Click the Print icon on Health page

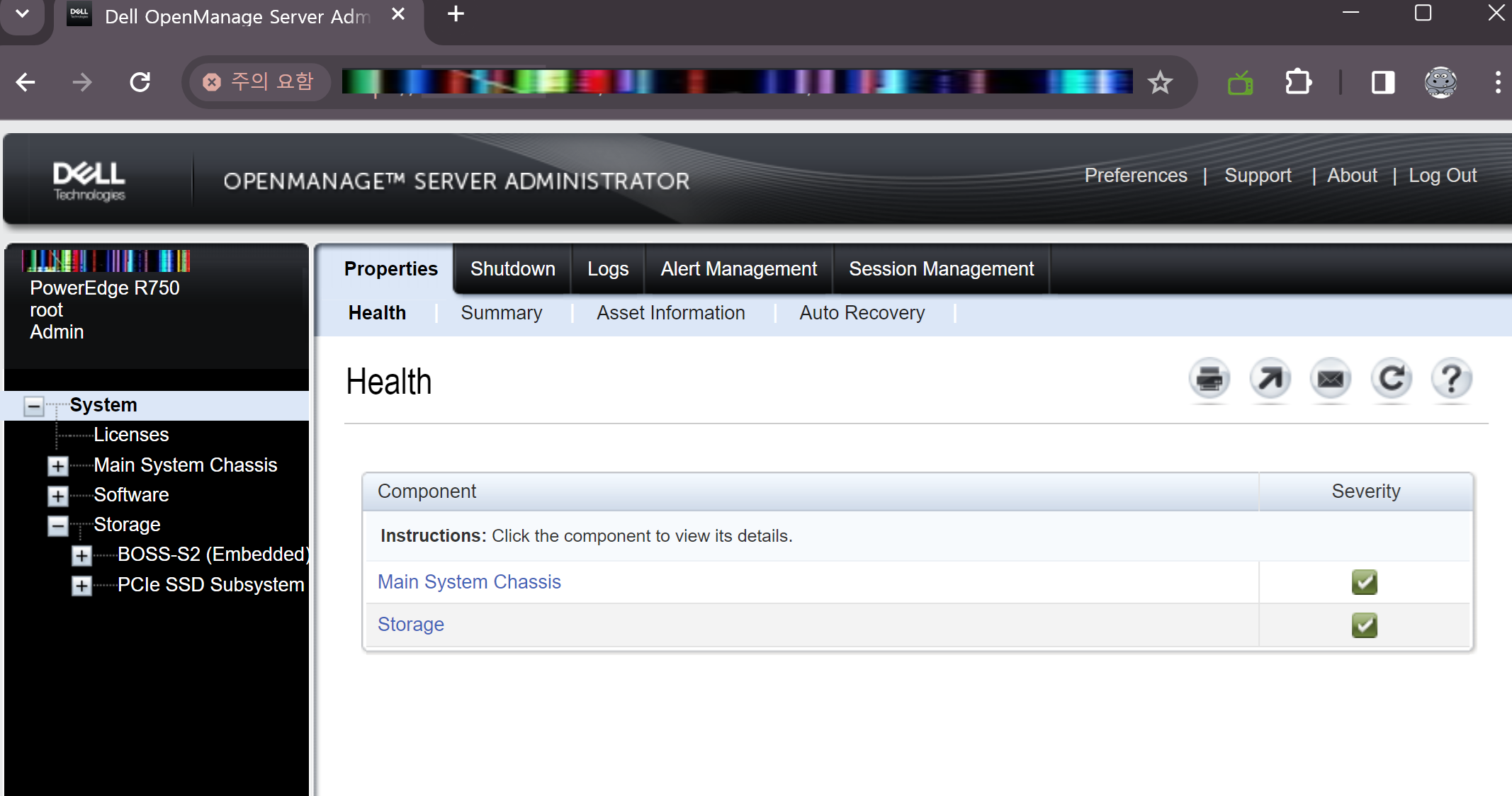click(x=1209, y=379)
